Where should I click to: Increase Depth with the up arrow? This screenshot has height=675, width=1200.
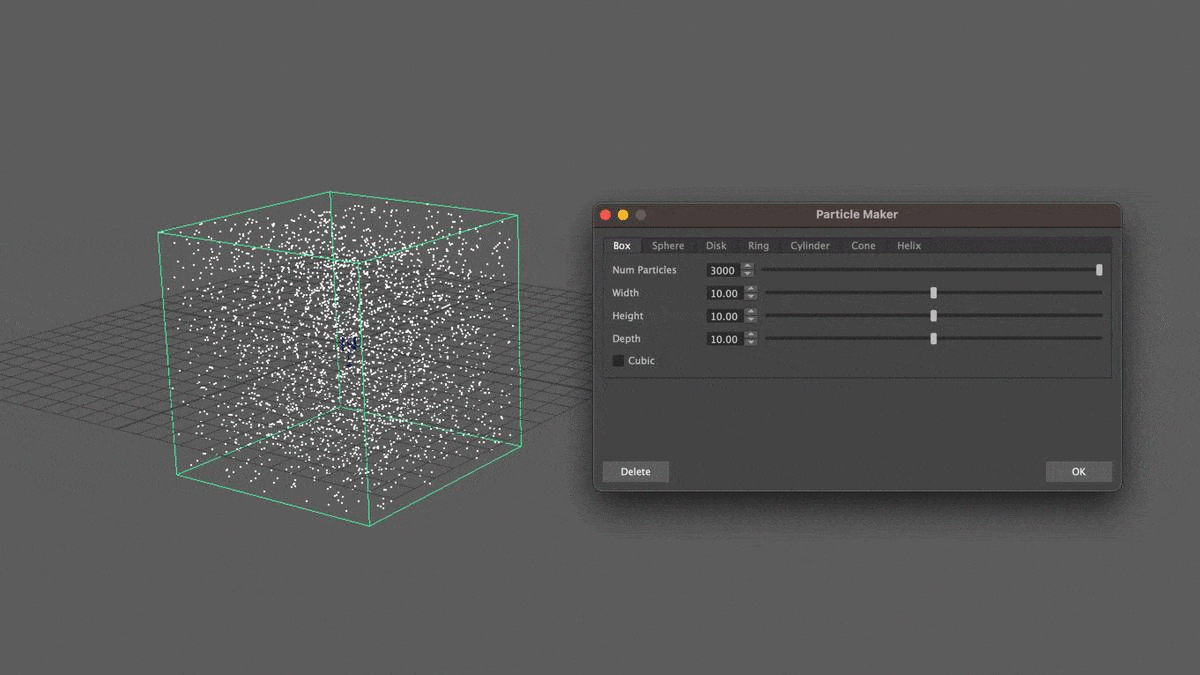[x=751, y=336]
